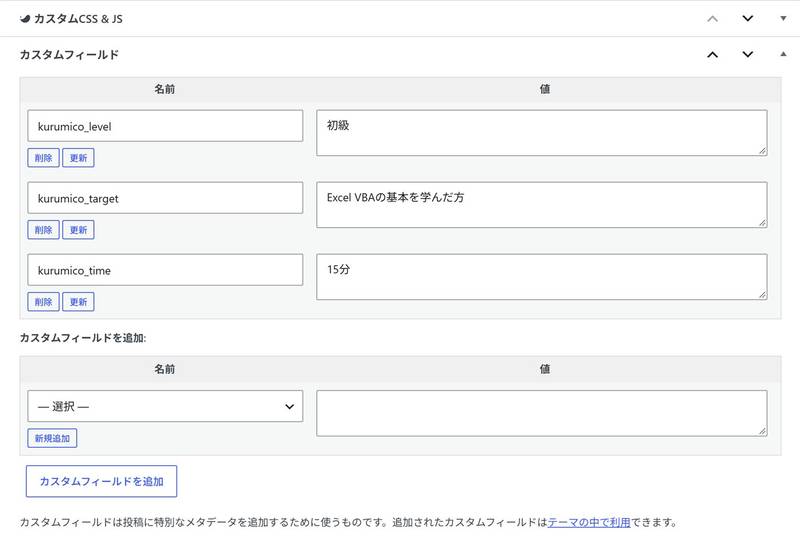This screenshot has height=538, width=800.
Task: Click the kurumico_level name field
Action: [x=165, y=126]
